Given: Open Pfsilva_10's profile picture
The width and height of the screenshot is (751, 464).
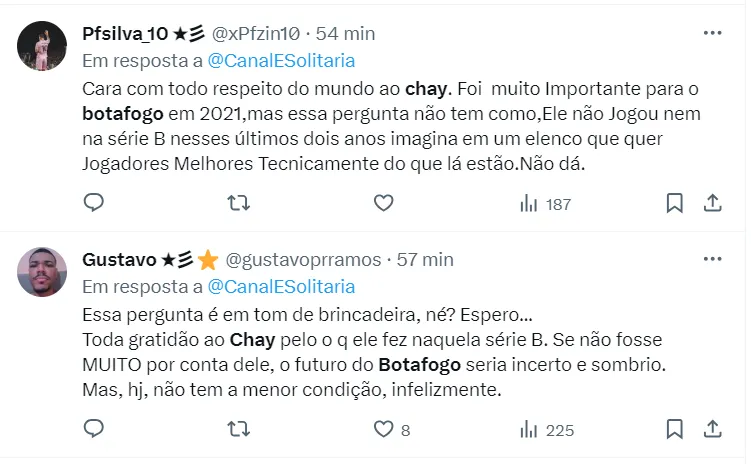Looking at the screenshot, I should tap(43, 45).
